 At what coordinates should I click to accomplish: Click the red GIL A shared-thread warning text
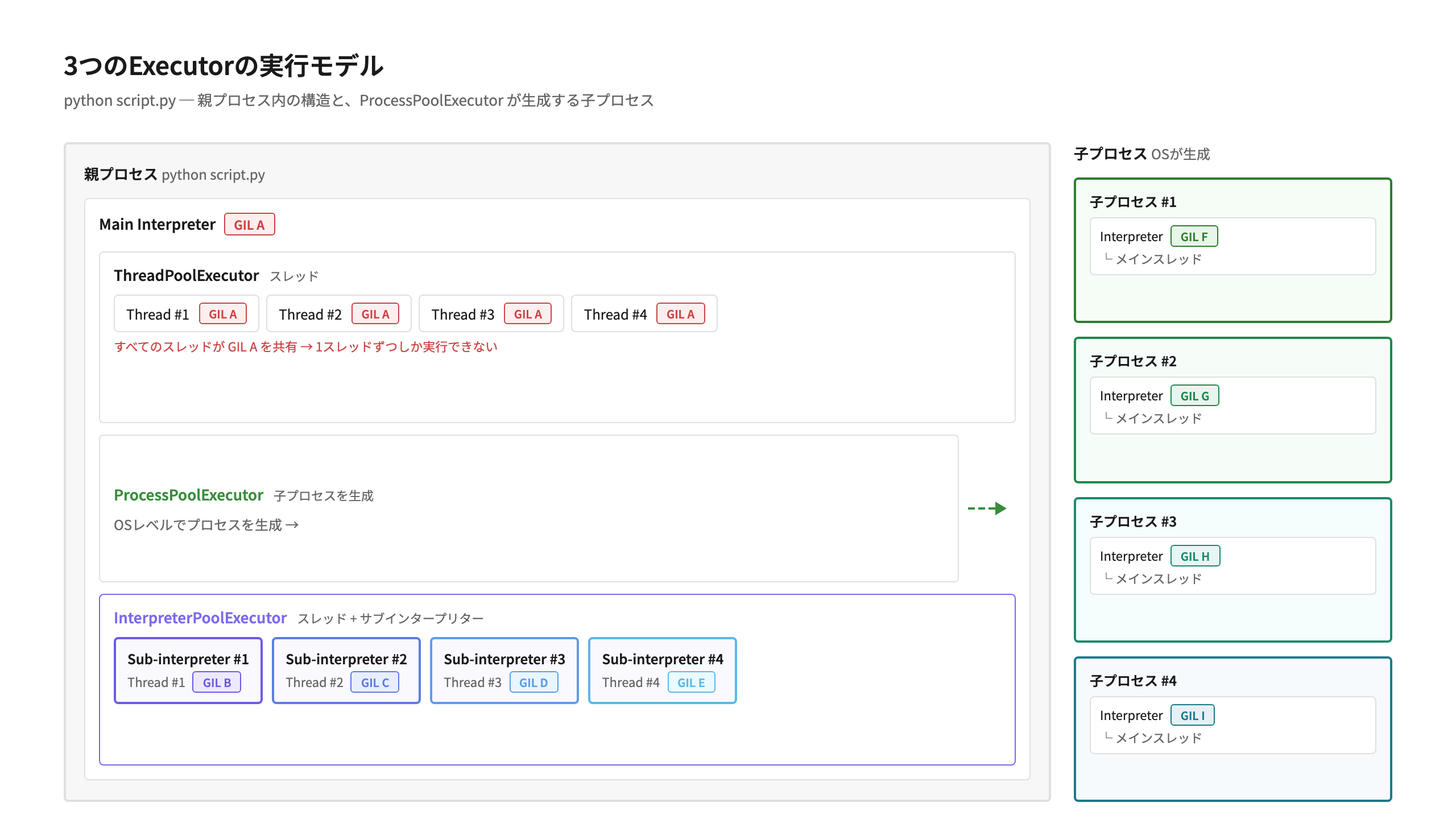pos(306,347)
